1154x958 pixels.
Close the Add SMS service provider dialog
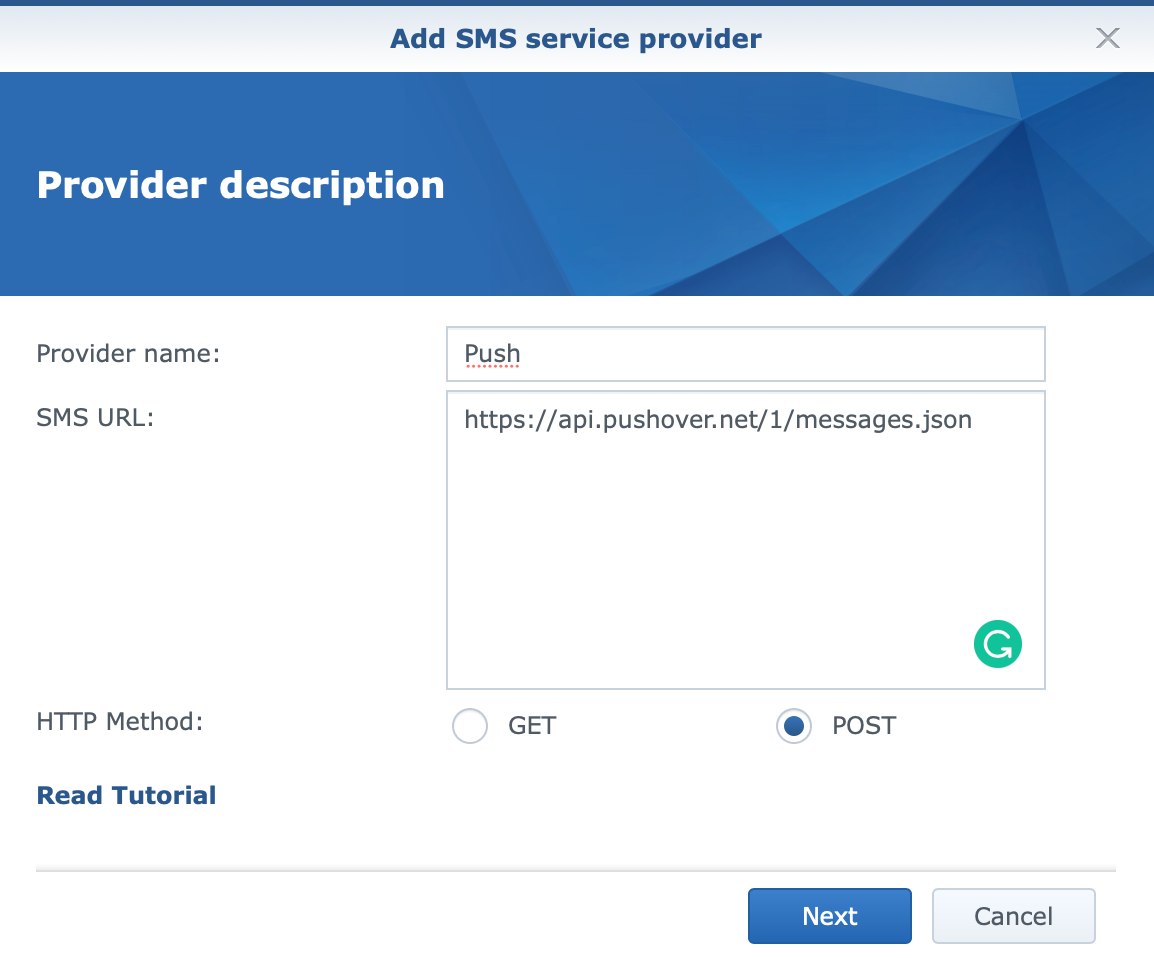(1108, 38)
